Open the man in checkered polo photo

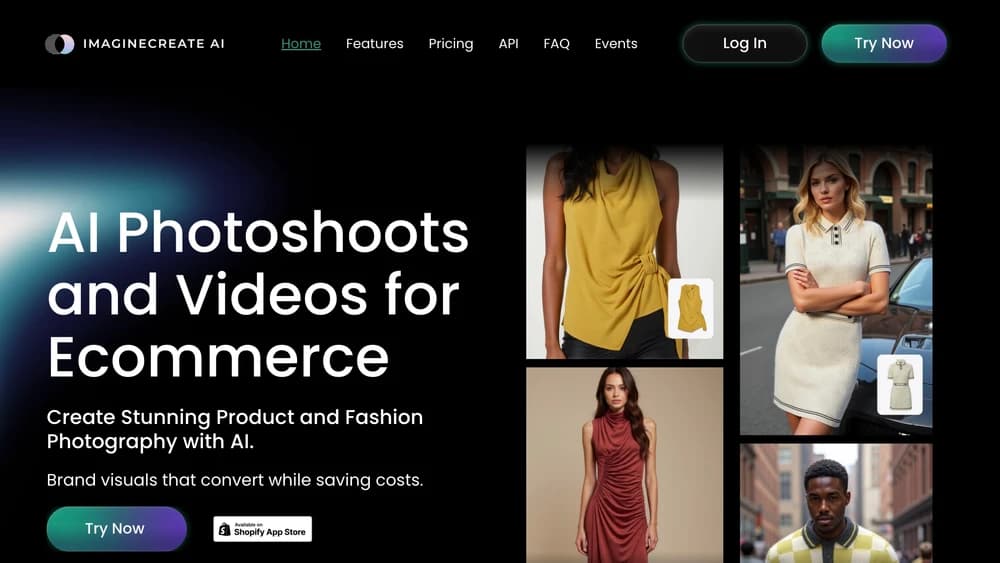pyautogui.click(x=835, y=504)
